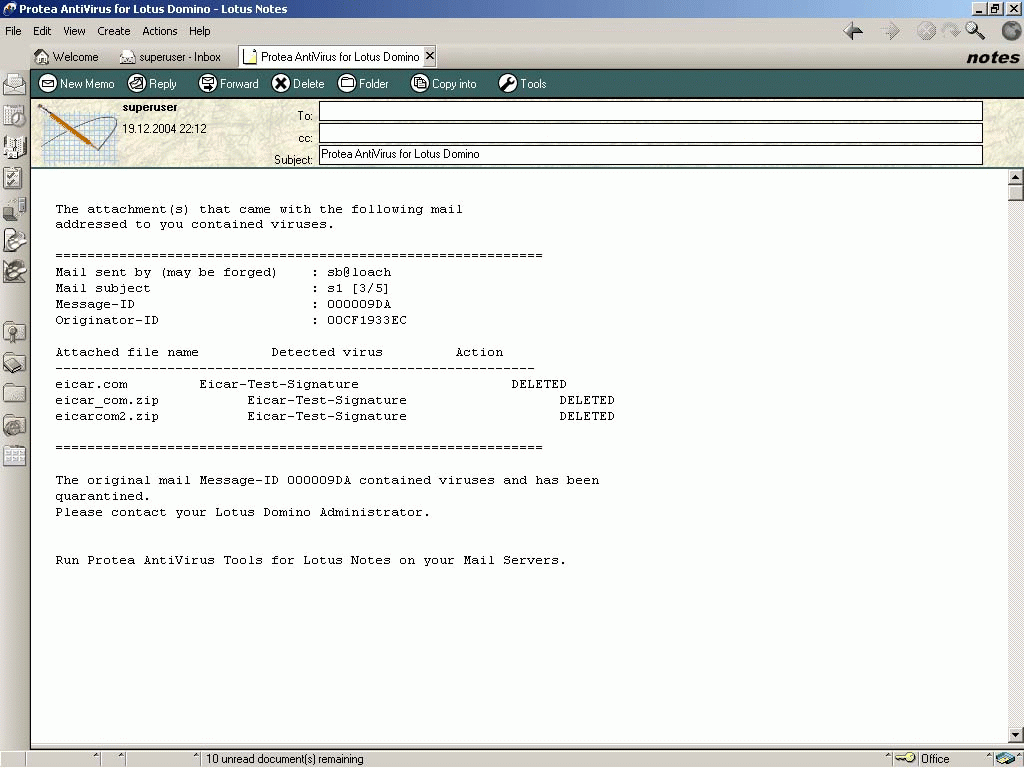Click the Stop navigation icon
This screenshot has width=1024, height=768.
(x=926, y=31)
